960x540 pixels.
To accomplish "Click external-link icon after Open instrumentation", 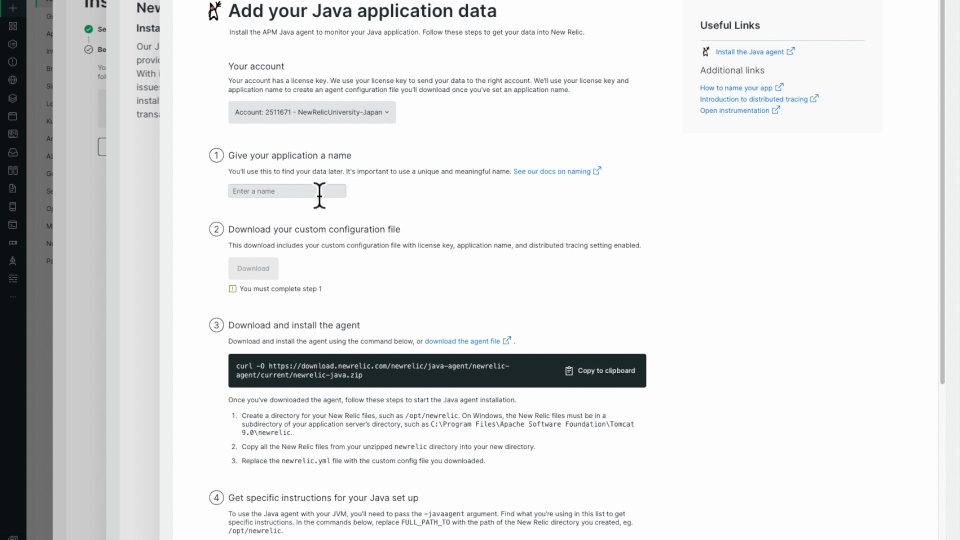I will (776, 110).
